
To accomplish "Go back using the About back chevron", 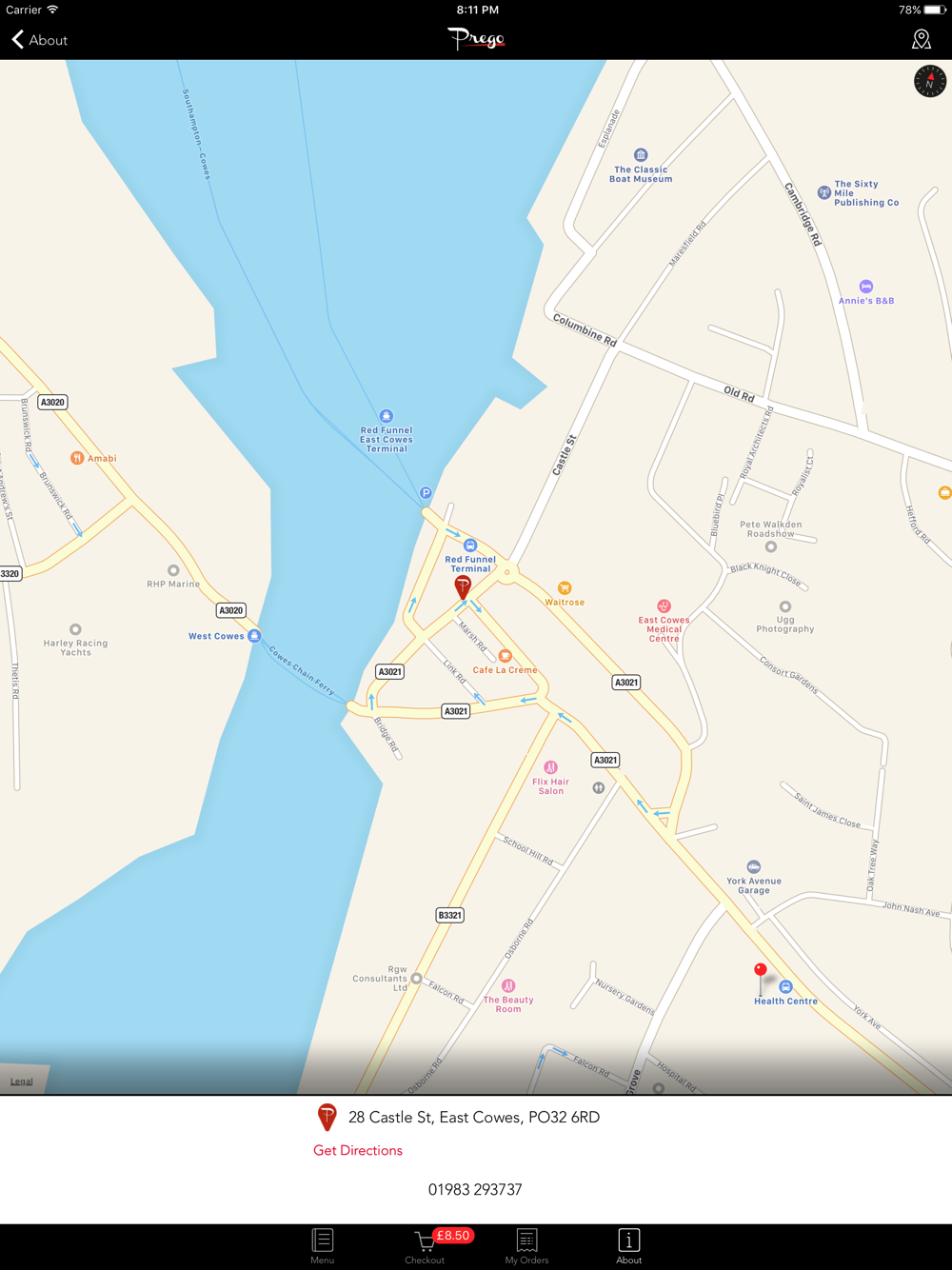I will [x=39, y=40].
